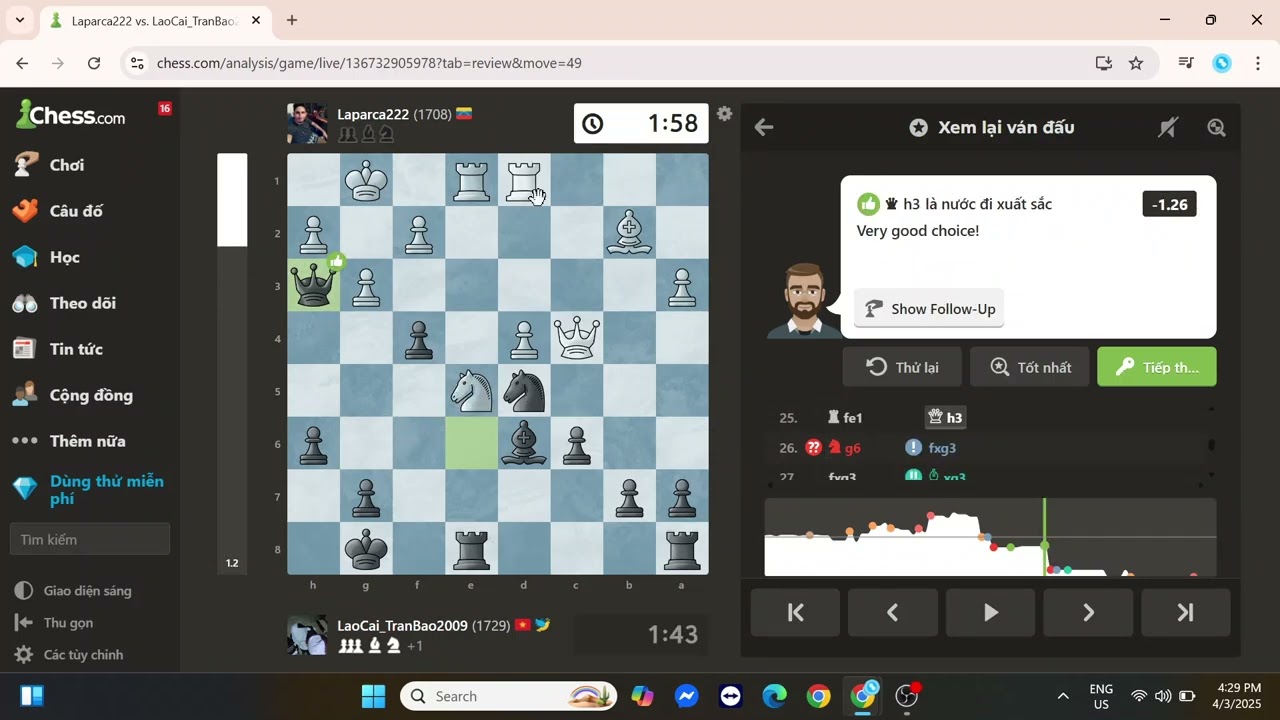Open a new browser tab
Viewport: 1280px width, 720px height.
pos(292,20)
